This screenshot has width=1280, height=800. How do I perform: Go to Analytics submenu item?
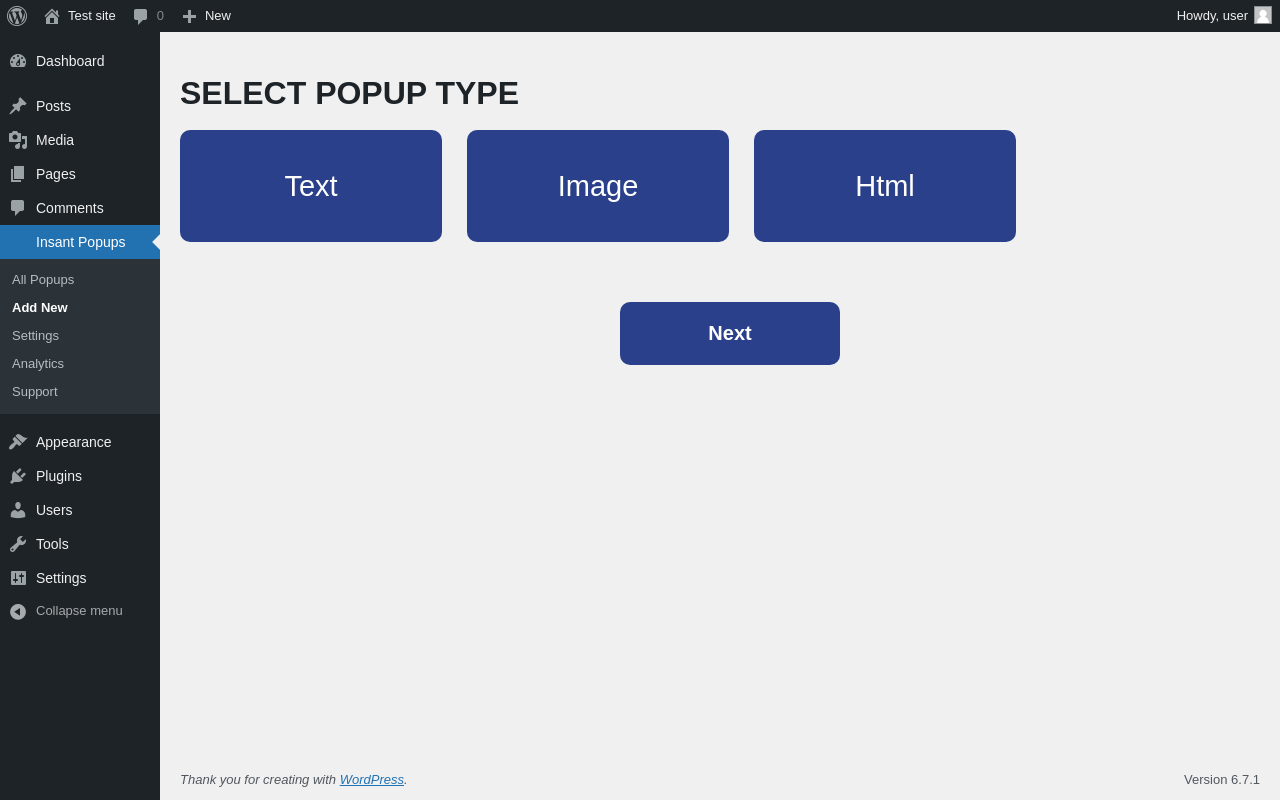38,364
